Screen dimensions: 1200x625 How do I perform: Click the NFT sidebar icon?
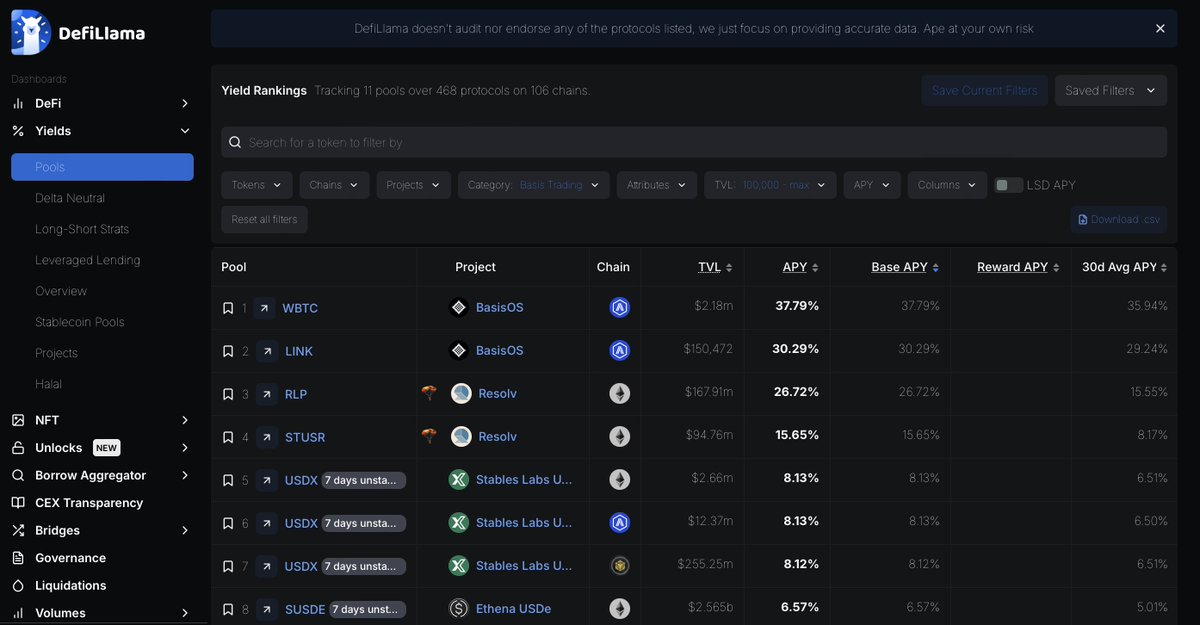(18, 420)
